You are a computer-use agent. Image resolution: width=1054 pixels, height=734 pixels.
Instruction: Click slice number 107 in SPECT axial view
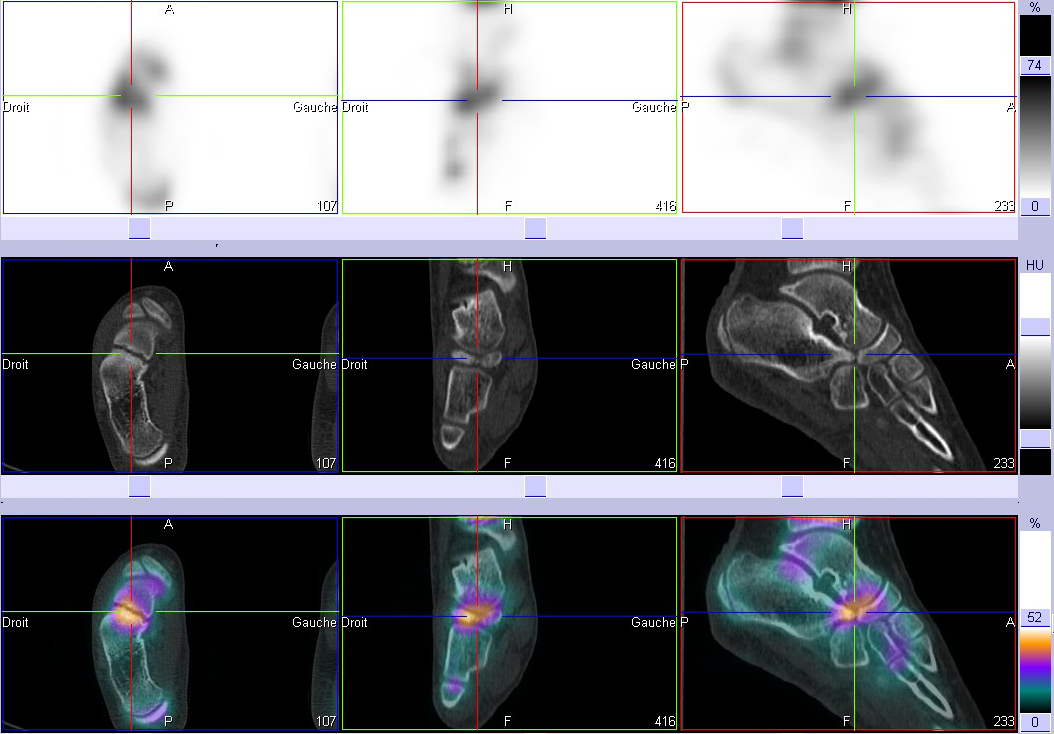(x=327, y=206)
